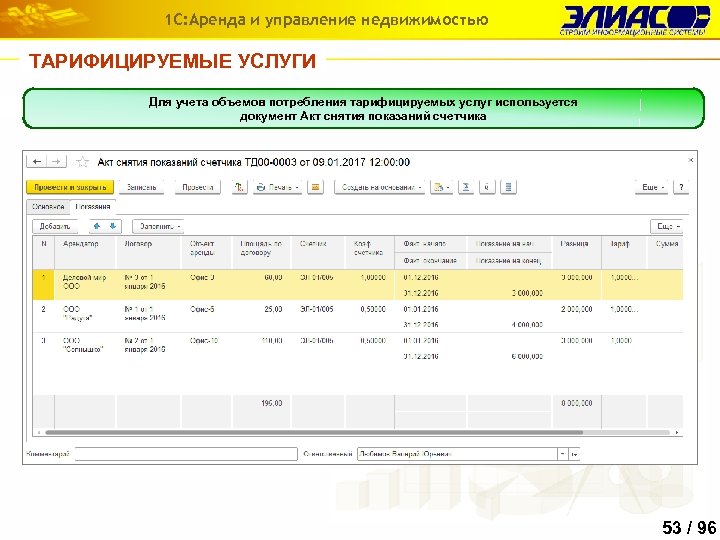Open the selected 'Ответственный' item button
The width and height of the screenshot is (720, 540).
pyautogui.click(x=574, y=454)
